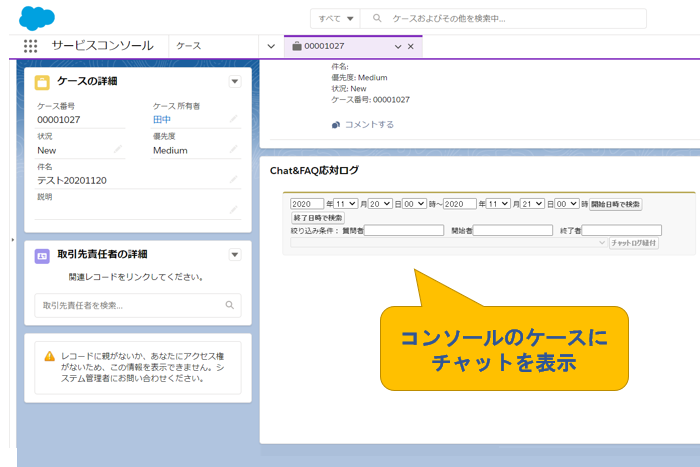Close the 00001027 tab
Viewport: 700px width, 467px height.
pyautogui.click(x=411, y=46)
